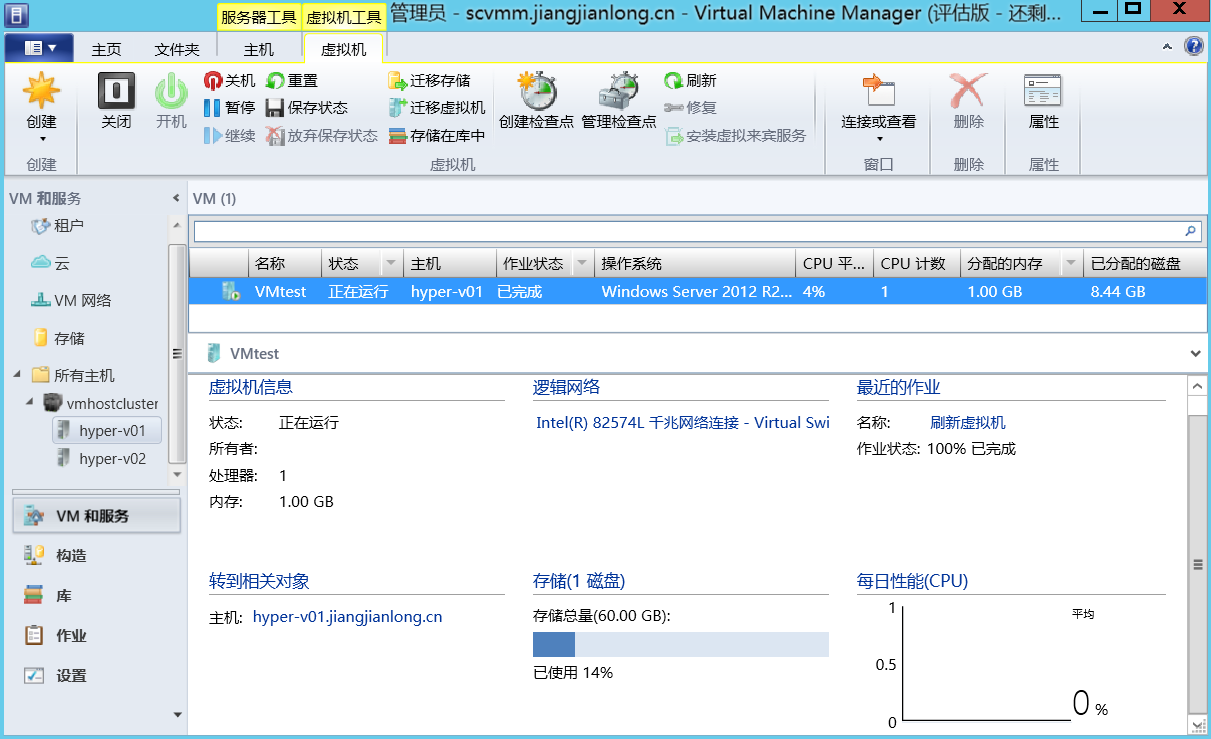The image size is (1211, 739).
Task: Select the hyper-v02 host node
Action: (101, 459)
